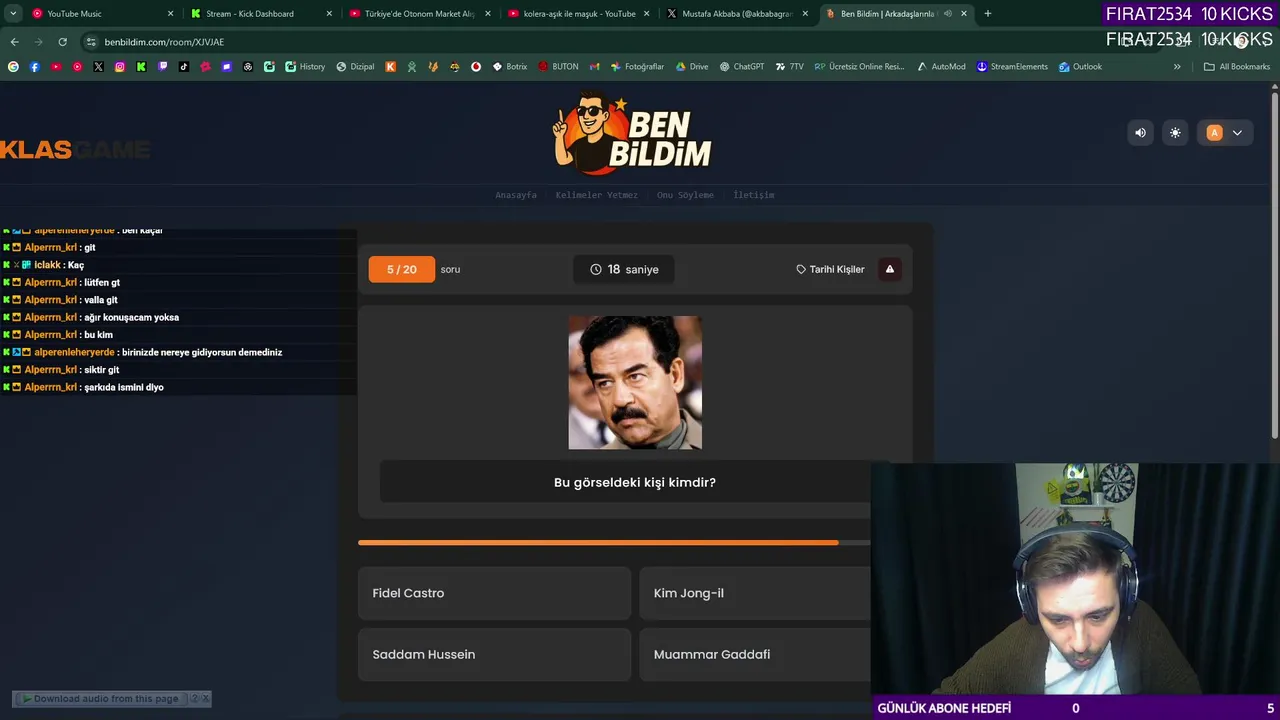Open Ücretsiz Online Resi... bookmark
Image resolution: width=1280 pixels, height=720 pixels.
tap(859, 67)
